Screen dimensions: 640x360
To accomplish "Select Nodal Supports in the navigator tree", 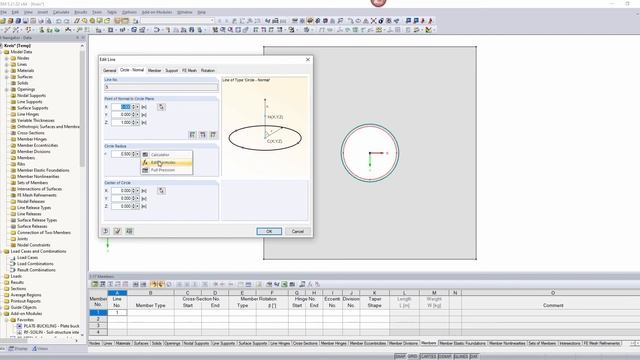I will click(x=31, y=96).
